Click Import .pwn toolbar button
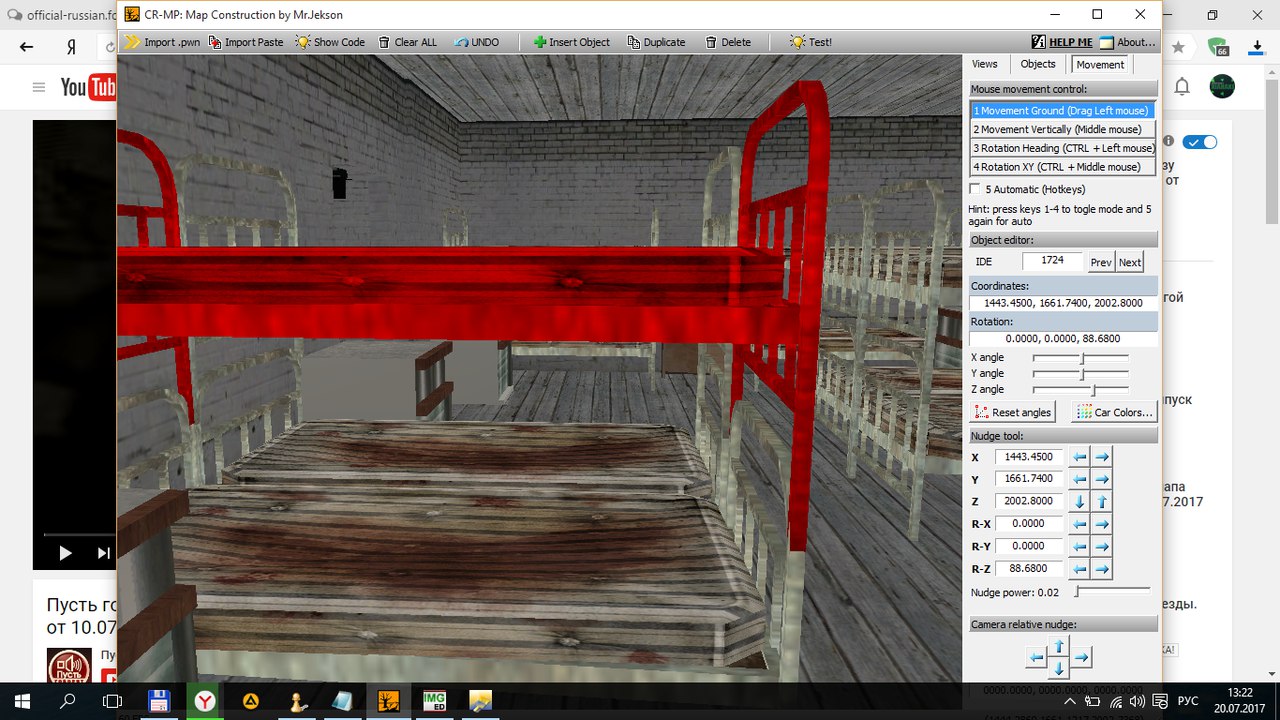Image resolution: width=1280 pixels, height=720 pixels. [x=161, y=42]
